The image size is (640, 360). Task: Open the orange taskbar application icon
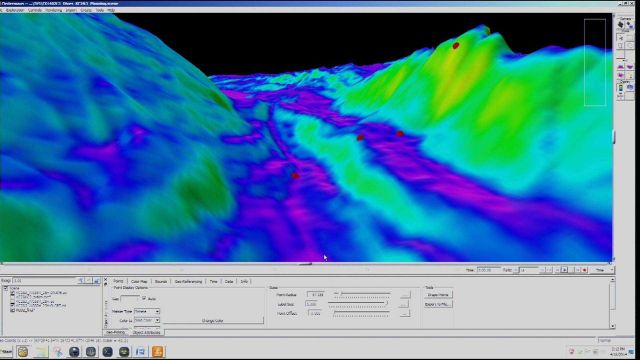click(158, 351)
